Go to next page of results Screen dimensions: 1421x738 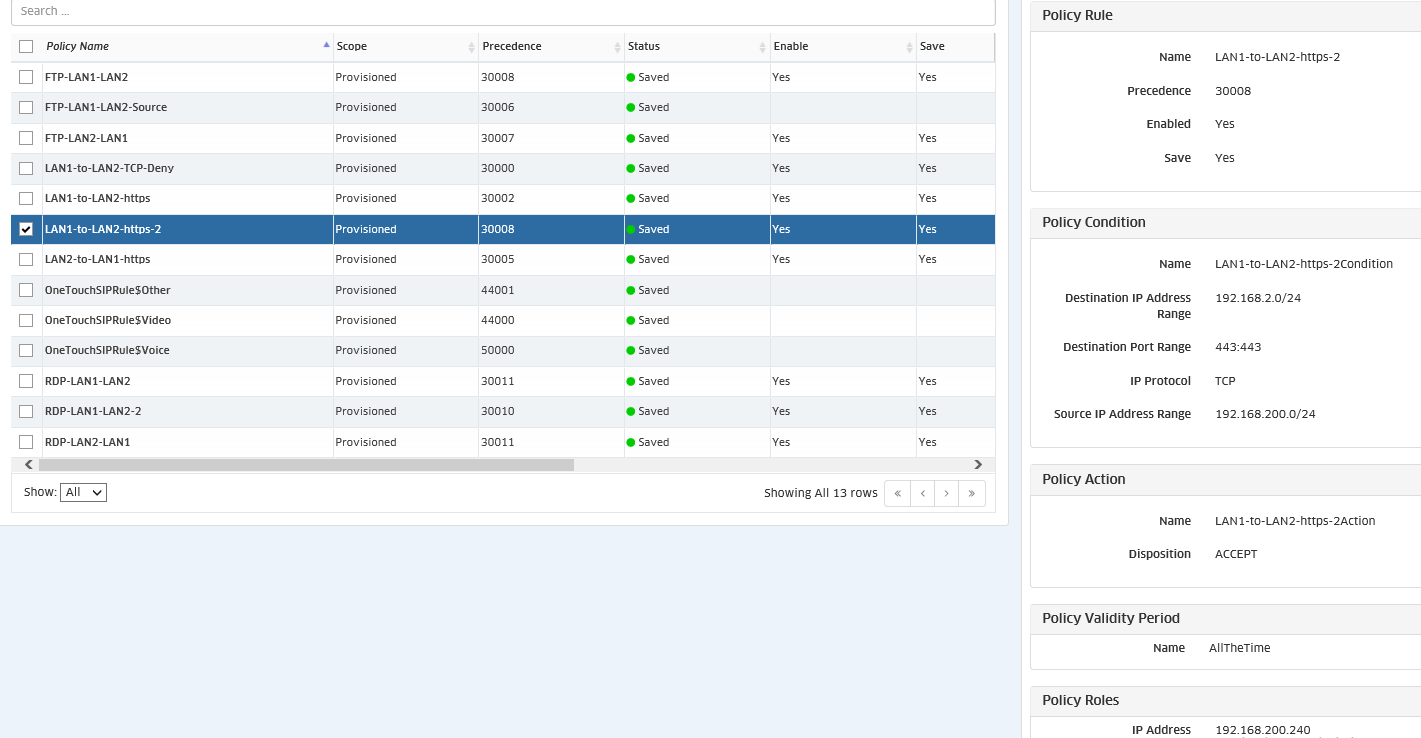click(x=946, y=493)
